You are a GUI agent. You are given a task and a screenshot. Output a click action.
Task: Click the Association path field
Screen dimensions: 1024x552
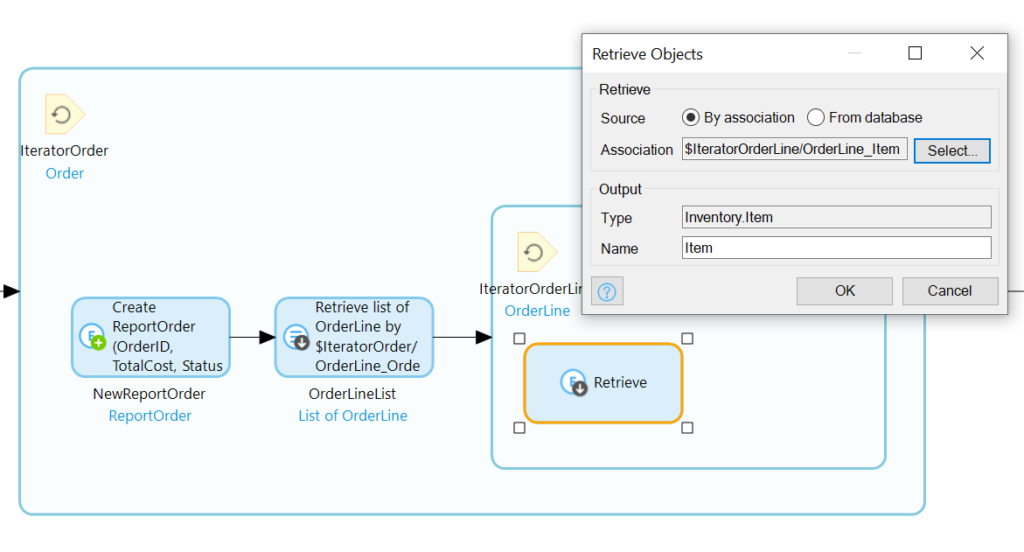click(x=794, y=150)
